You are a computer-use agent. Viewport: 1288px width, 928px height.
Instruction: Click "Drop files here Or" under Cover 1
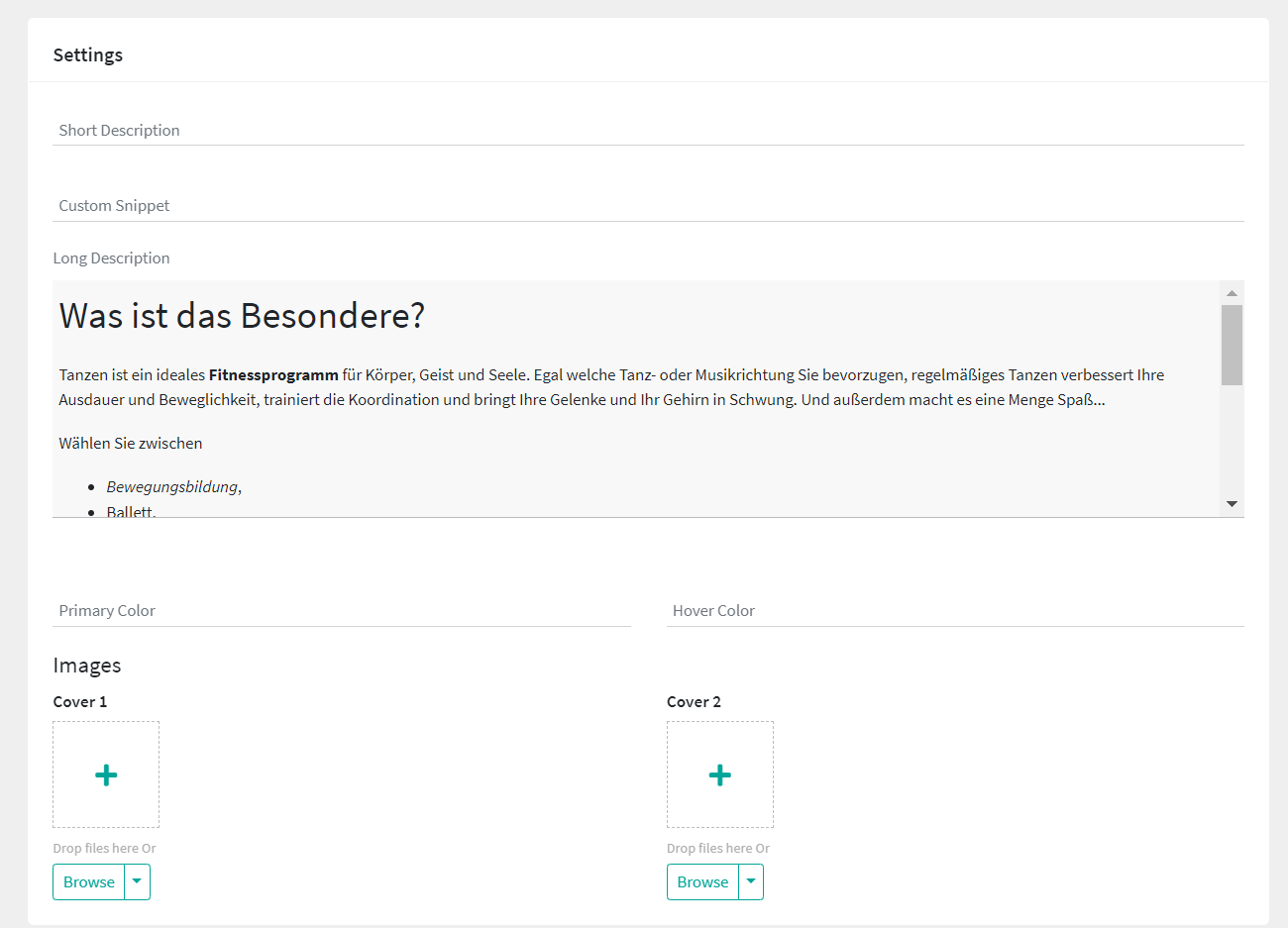point(104,848)
